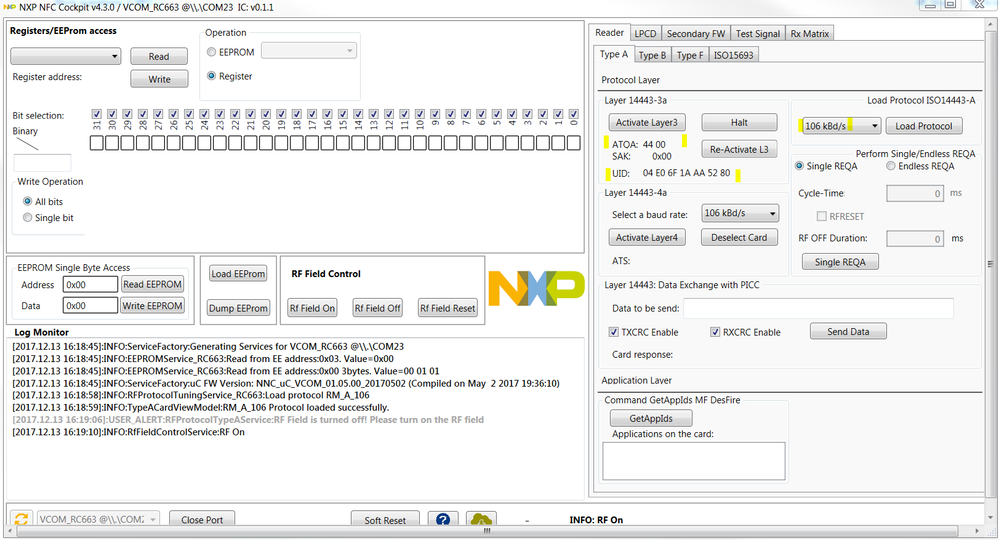Click the orange refresh ports icon
This screenshot has width=999, height=540.
(x=21, y=519)
